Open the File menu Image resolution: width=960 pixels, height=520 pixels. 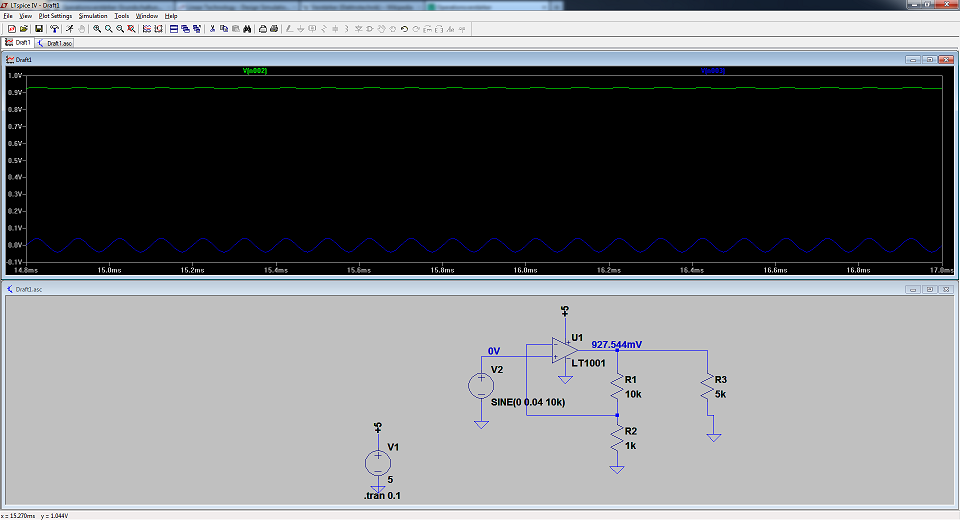pyautogui.click(x=8, y=16)
